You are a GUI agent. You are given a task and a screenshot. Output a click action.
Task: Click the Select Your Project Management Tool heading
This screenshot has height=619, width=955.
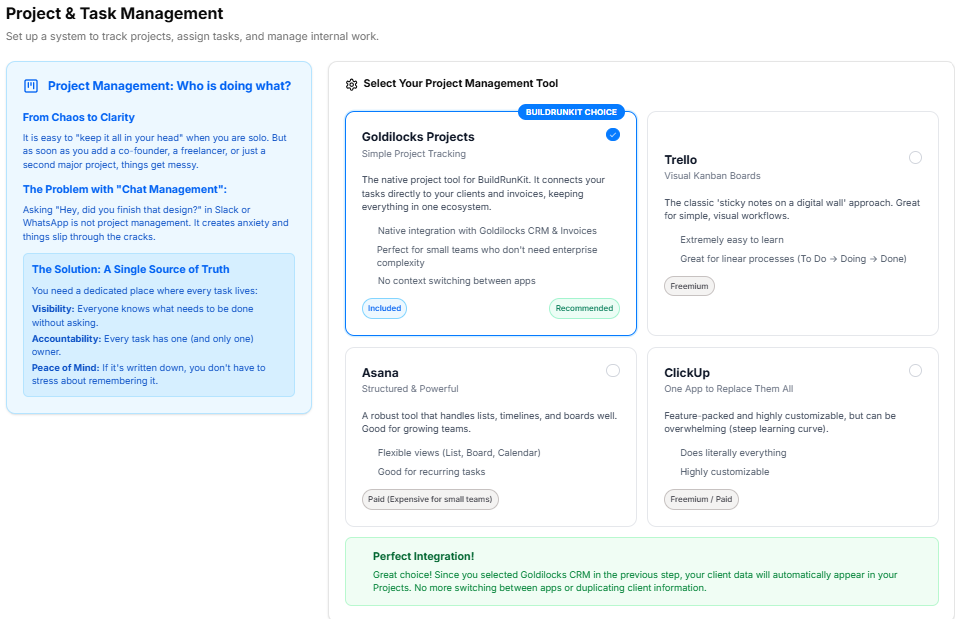[460, 83]
